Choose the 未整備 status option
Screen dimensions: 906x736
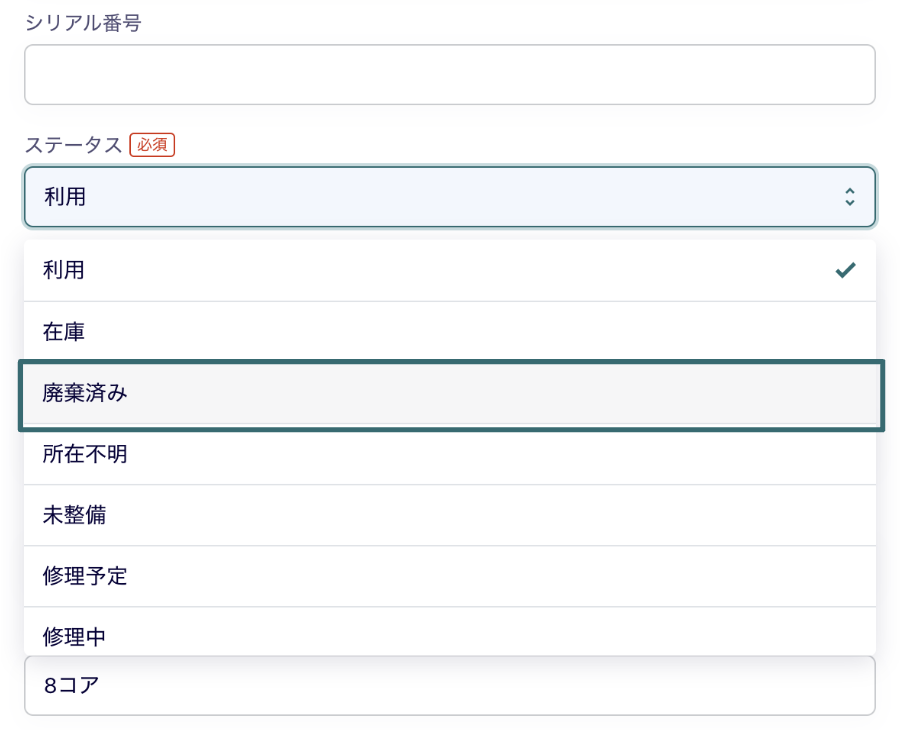click(x=450, y=515)
